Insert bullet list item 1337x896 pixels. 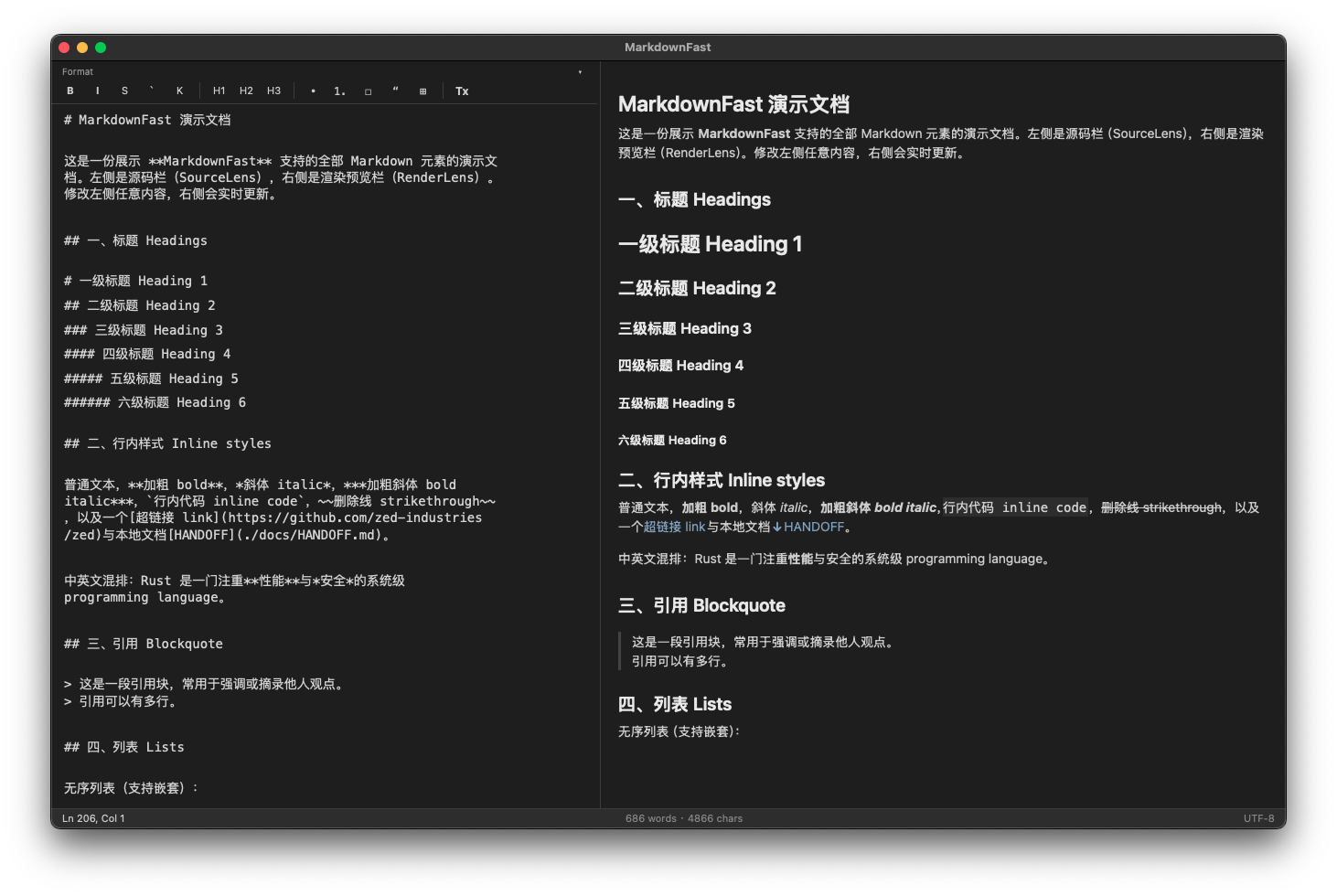click(313, 91)
